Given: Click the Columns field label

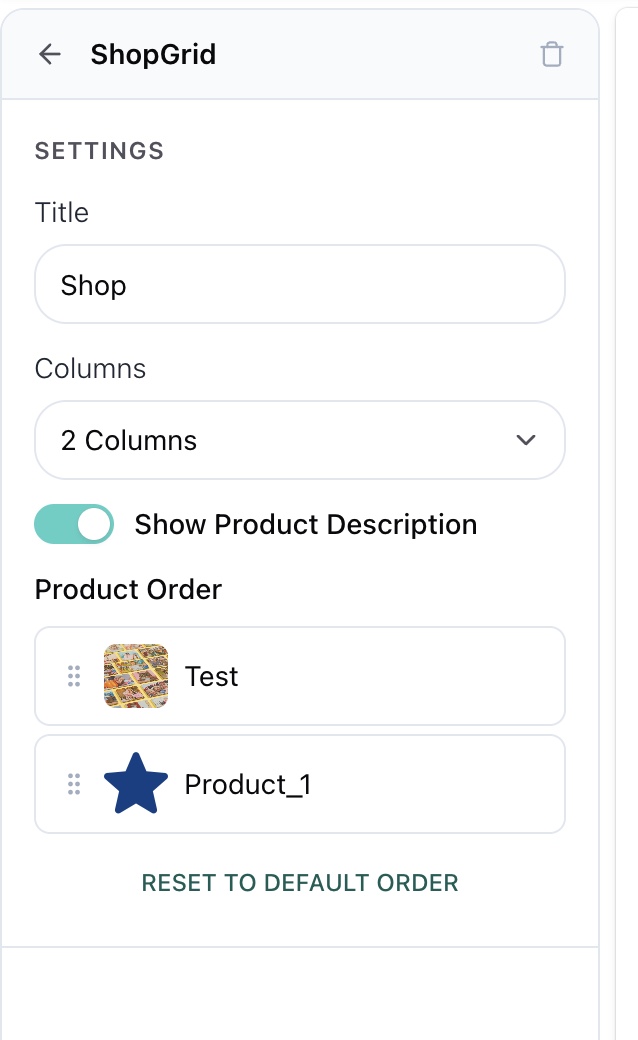Looking at the screenshot, I should click(90, 369).
